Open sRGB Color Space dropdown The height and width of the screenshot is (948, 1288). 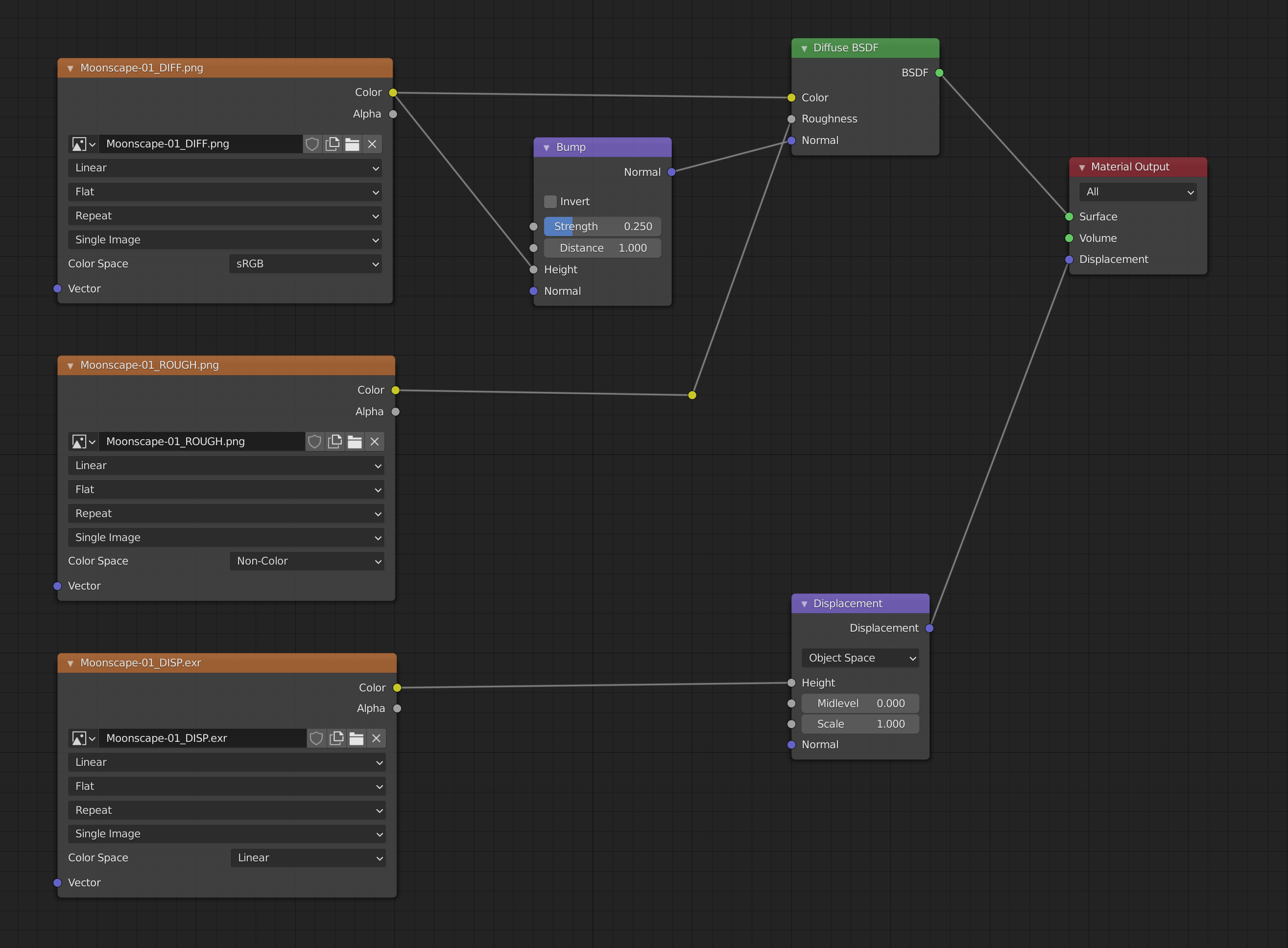[306, 264]
